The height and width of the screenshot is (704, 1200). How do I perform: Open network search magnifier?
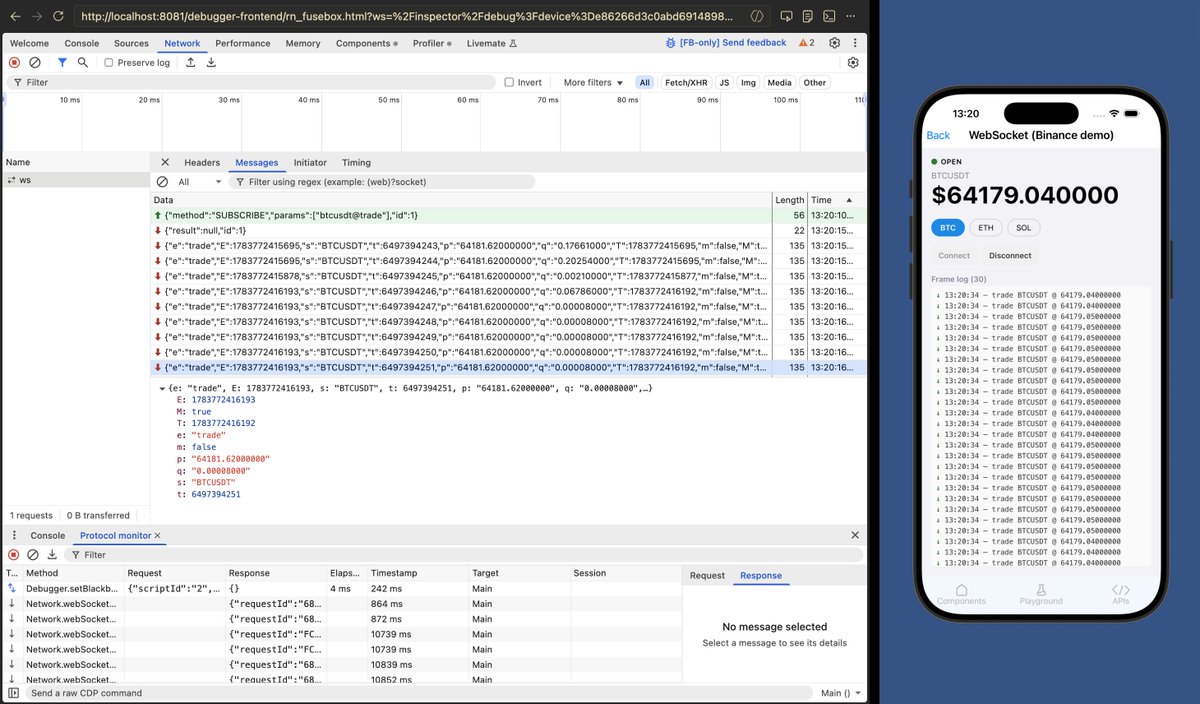point(83,62)
